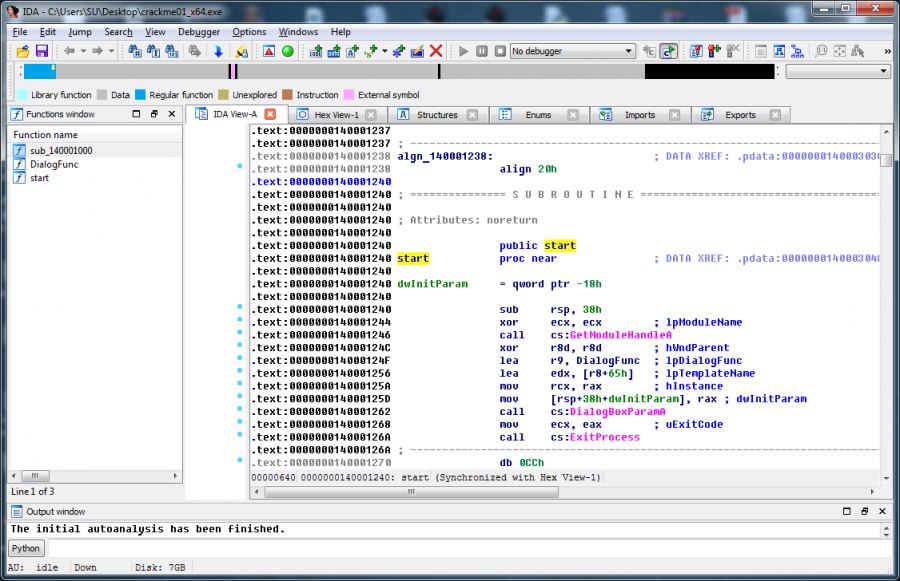Screen dimensions: 900x581
Task: Expand the navigation band dropdown at right
Action: coord(883,72)
